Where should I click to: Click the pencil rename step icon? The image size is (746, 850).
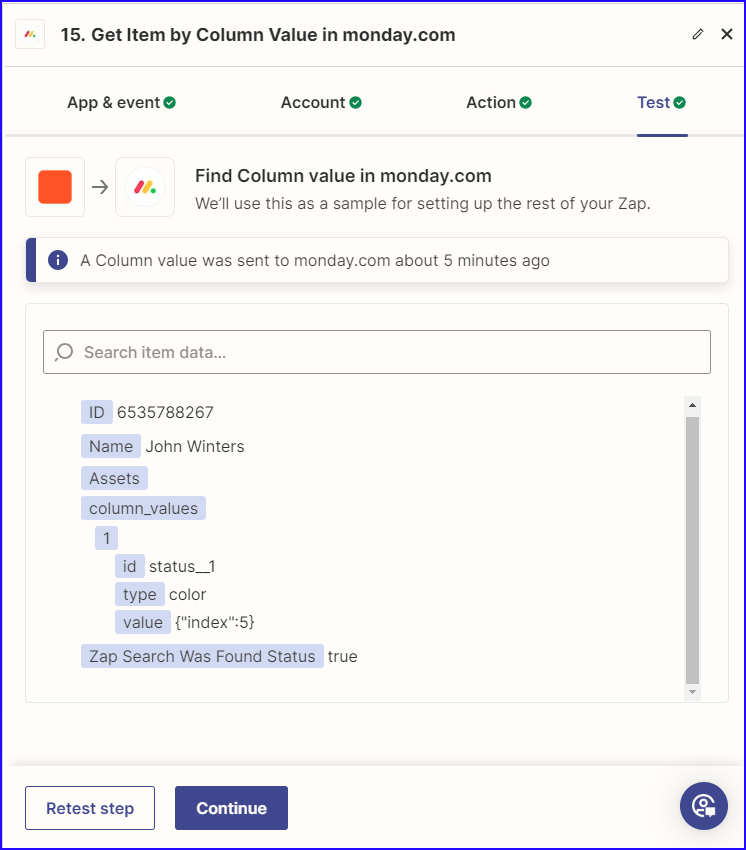(698, 34)
